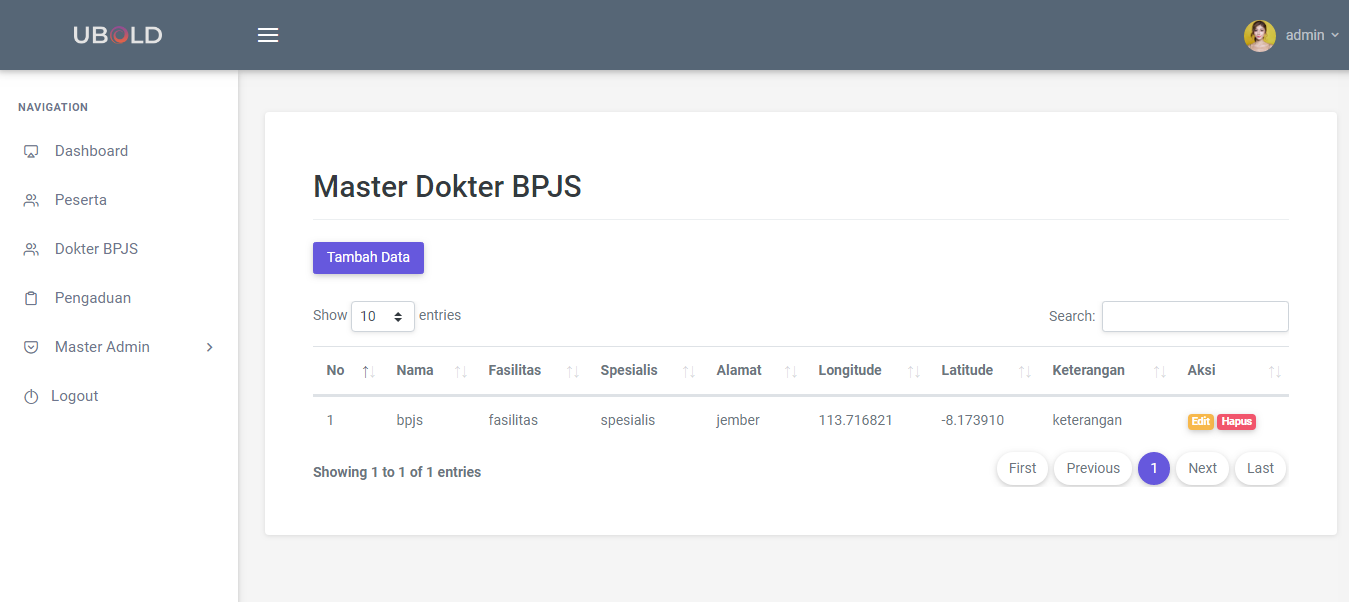The height and width of the screenshot is (602, 1349).
Task: Sort by Aksi column arrows
Action: coord(1275,371)
